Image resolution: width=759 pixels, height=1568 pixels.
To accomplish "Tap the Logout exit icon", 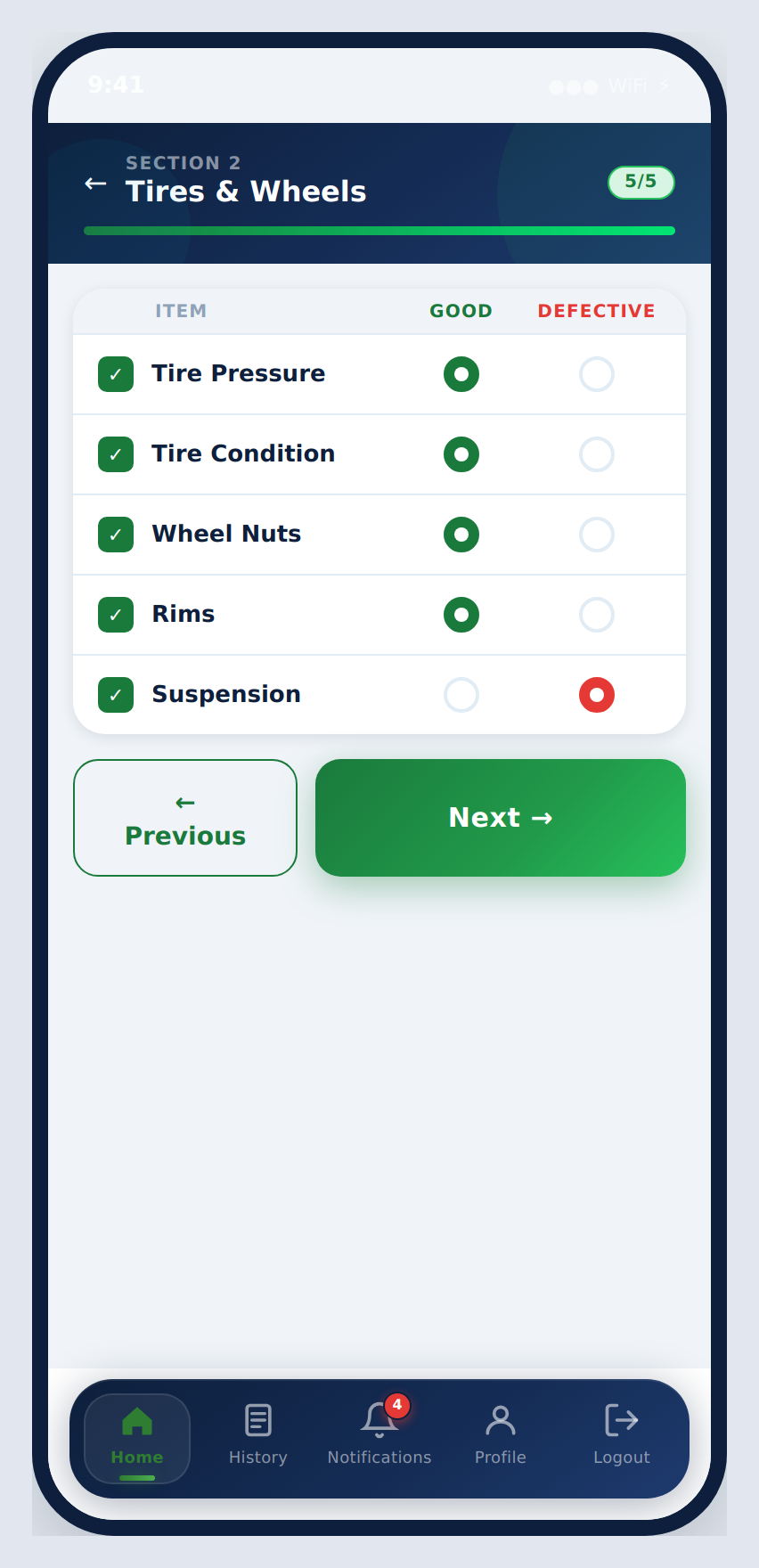I will [x=622, y=1420].
